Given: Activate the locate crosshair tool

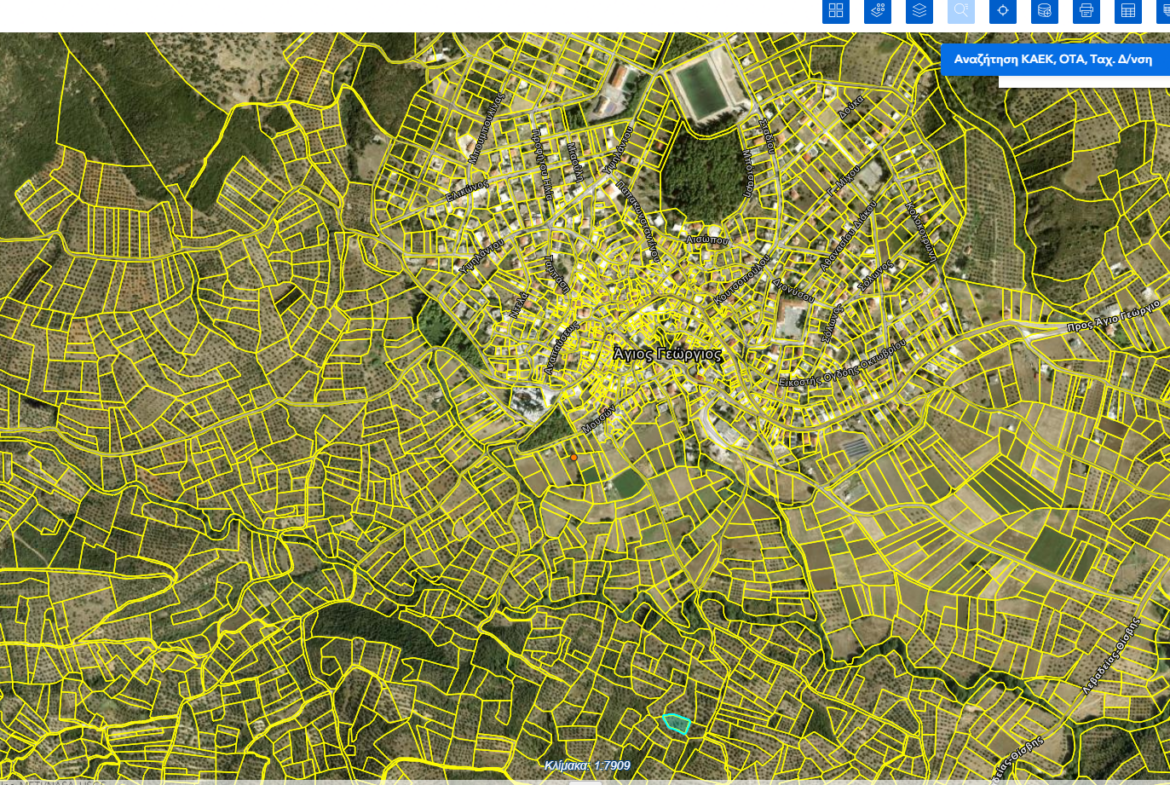Looking at the screenshot, I should tap(1003, 10).
